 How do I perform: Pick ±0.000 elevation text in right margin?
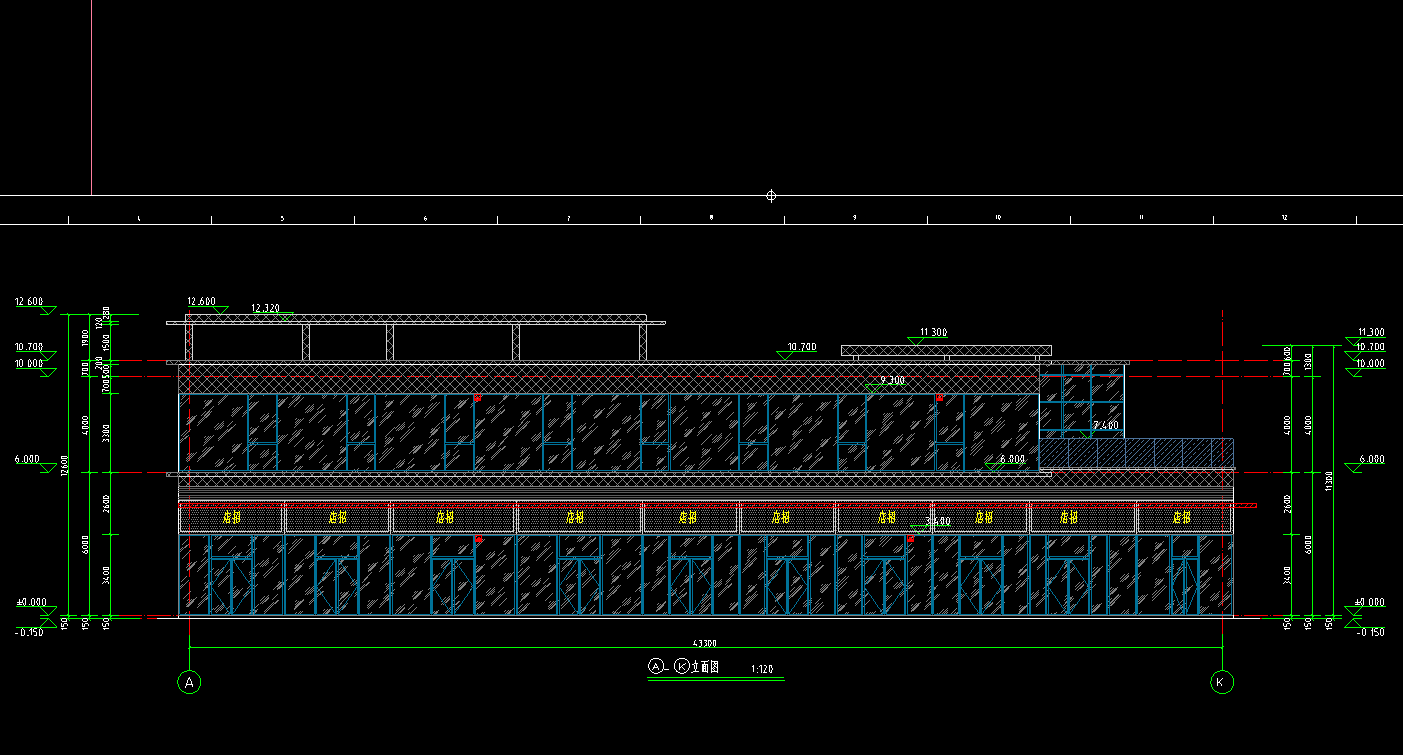1370,602
